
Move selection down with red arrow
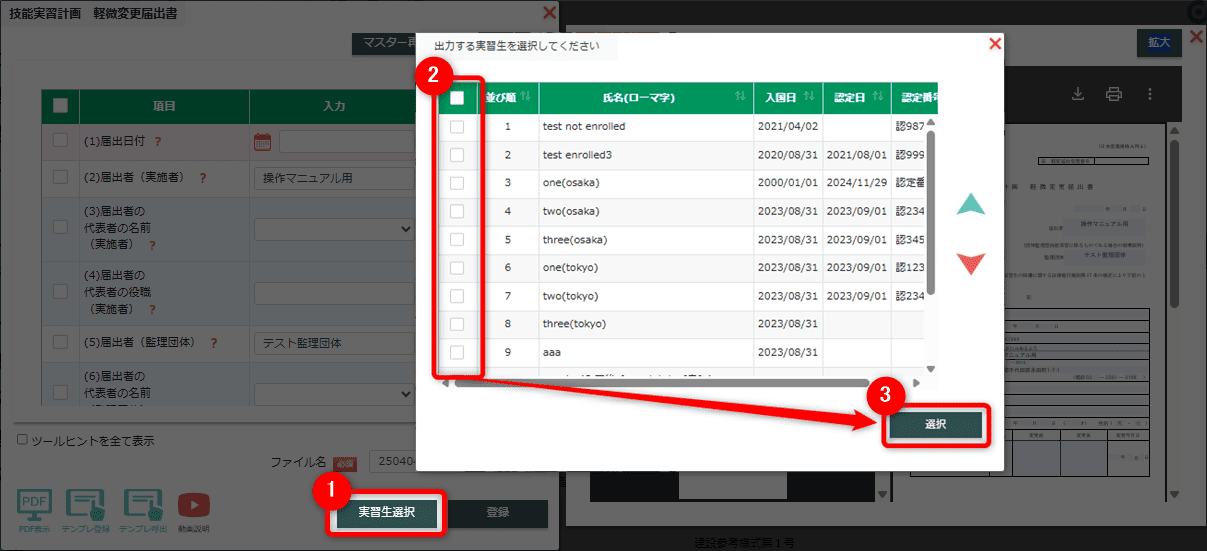970,264
